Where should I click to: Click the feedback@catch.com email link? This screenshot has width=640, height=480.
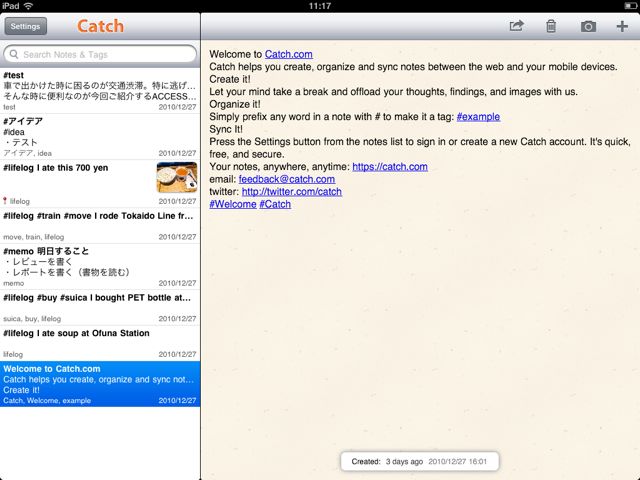tap(287, 179)
